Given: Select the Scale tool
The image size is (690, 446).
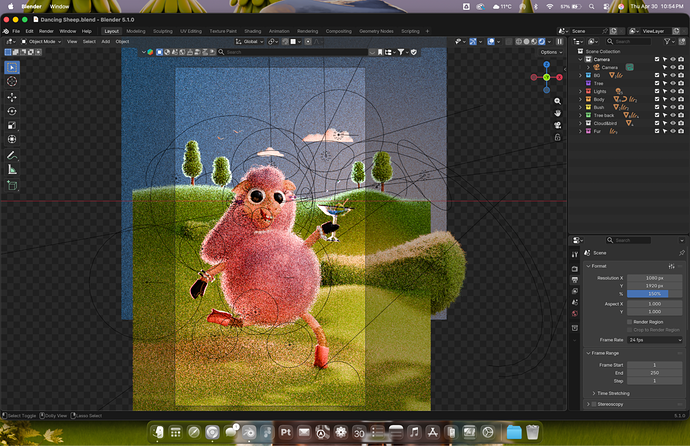Looking at the screenshot, I should (12, 125).
